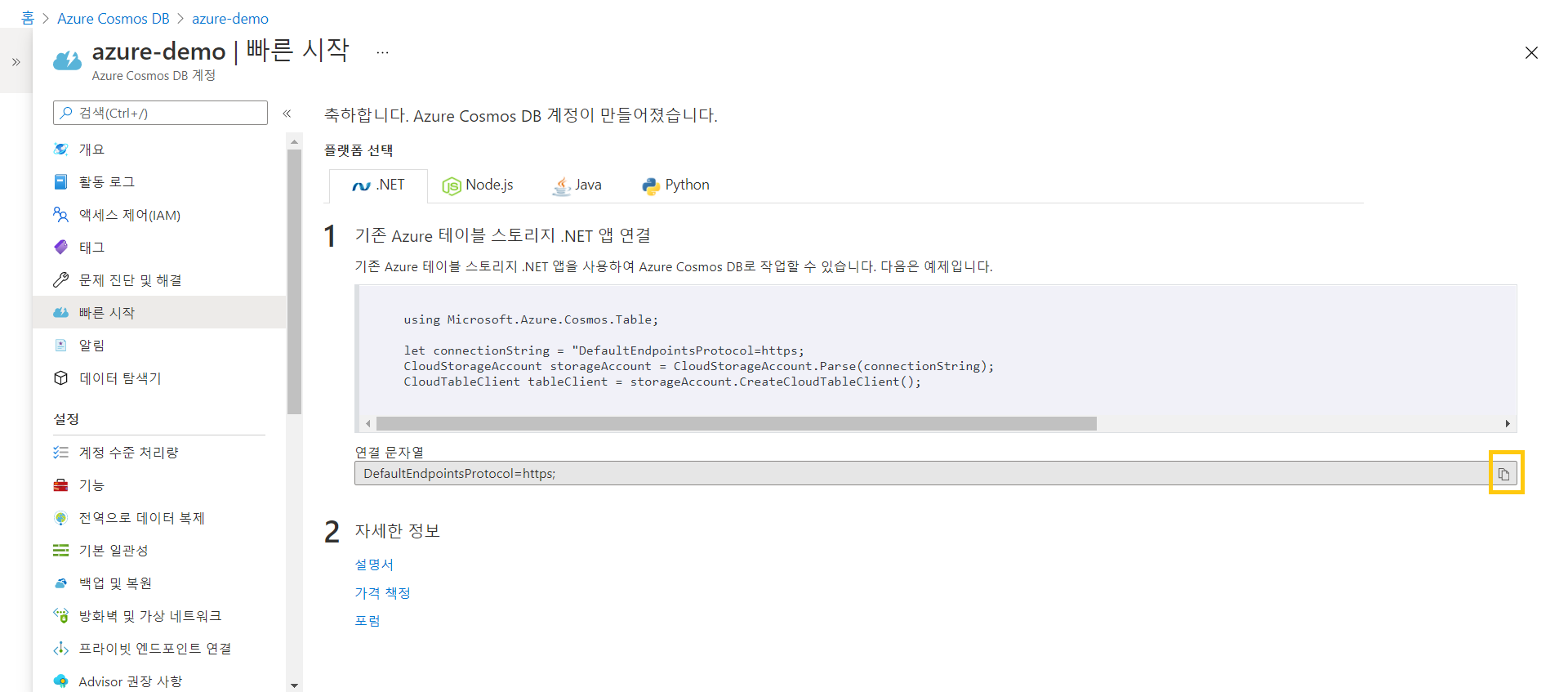Image resolution: width=1568 pixels, height=692 pixels.
Task: Click the 백업 및 복원 cloud icon
Action: point(60,583)
